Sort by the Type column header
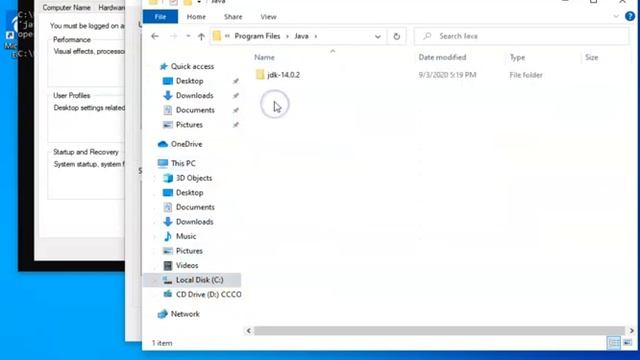 (517, 58)
